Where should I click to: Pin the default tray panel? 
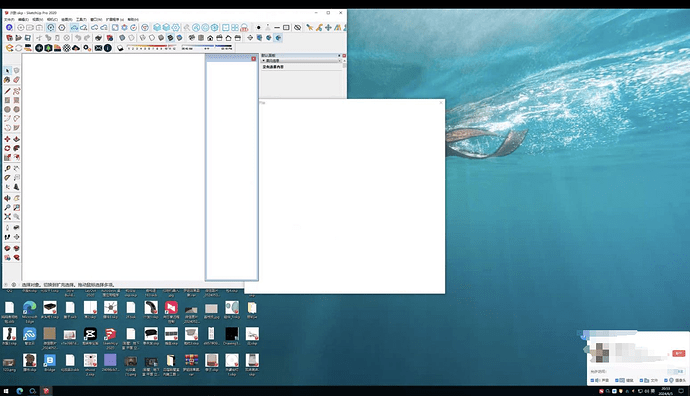(339, 55)
